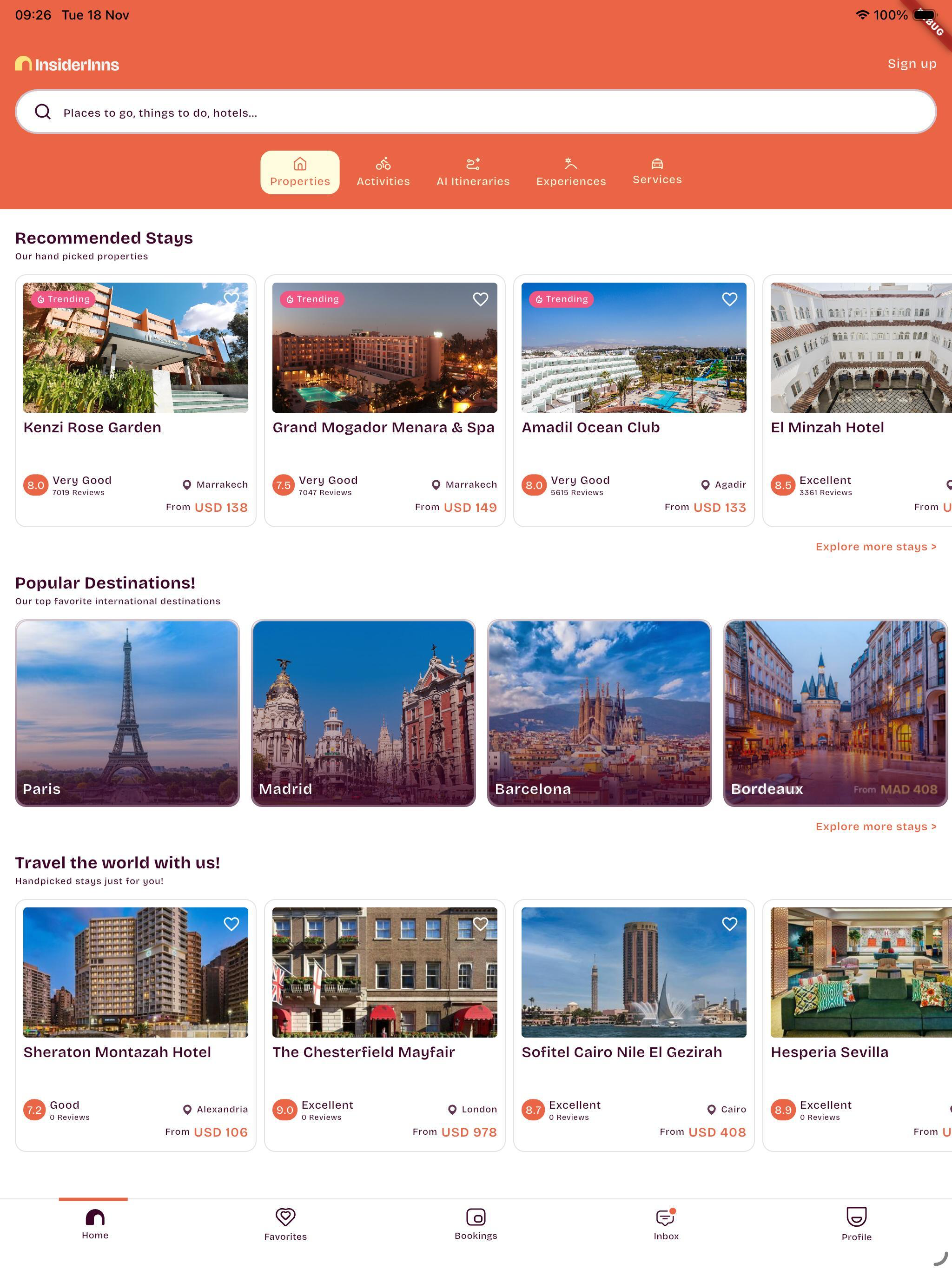The width and height of the screenshot is (952, 1270).
Task: Favorite the Kenzi Rose Garden stay
Action: coord(231,298)
